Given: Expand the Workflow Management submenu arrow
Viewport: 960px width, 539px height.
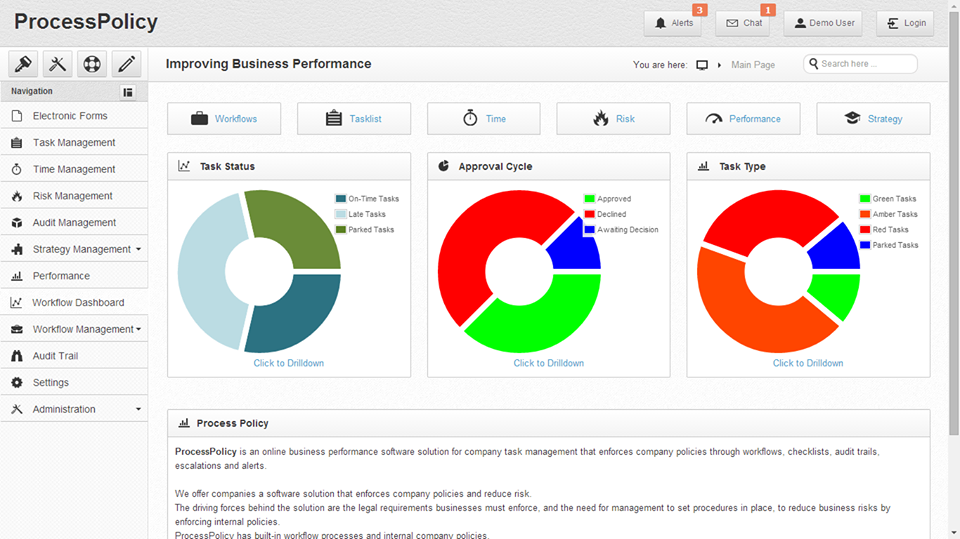Looking at the screenshot, I should 138,330.
